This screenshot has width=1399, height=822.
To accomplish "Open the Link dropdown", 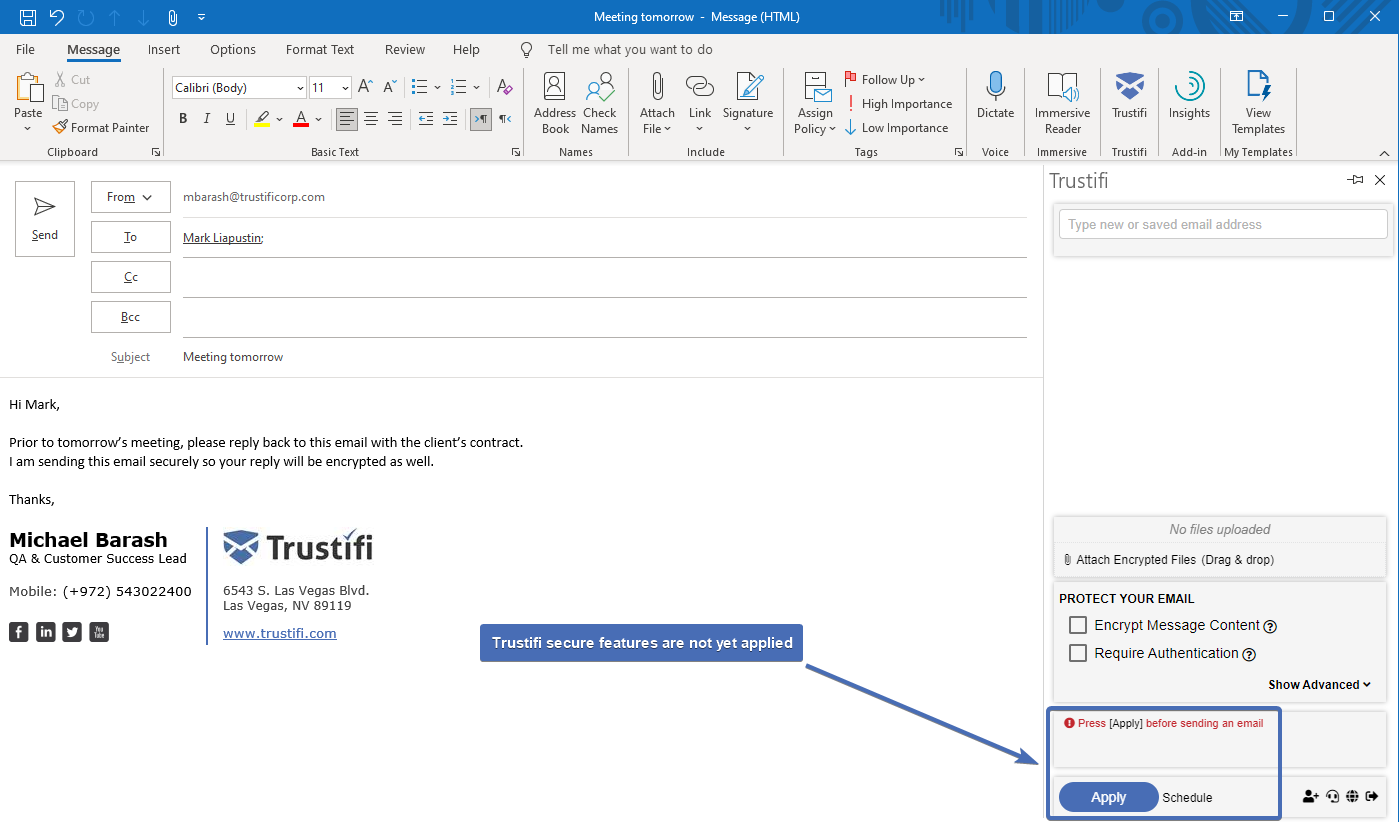I will (x=700, y=103).
